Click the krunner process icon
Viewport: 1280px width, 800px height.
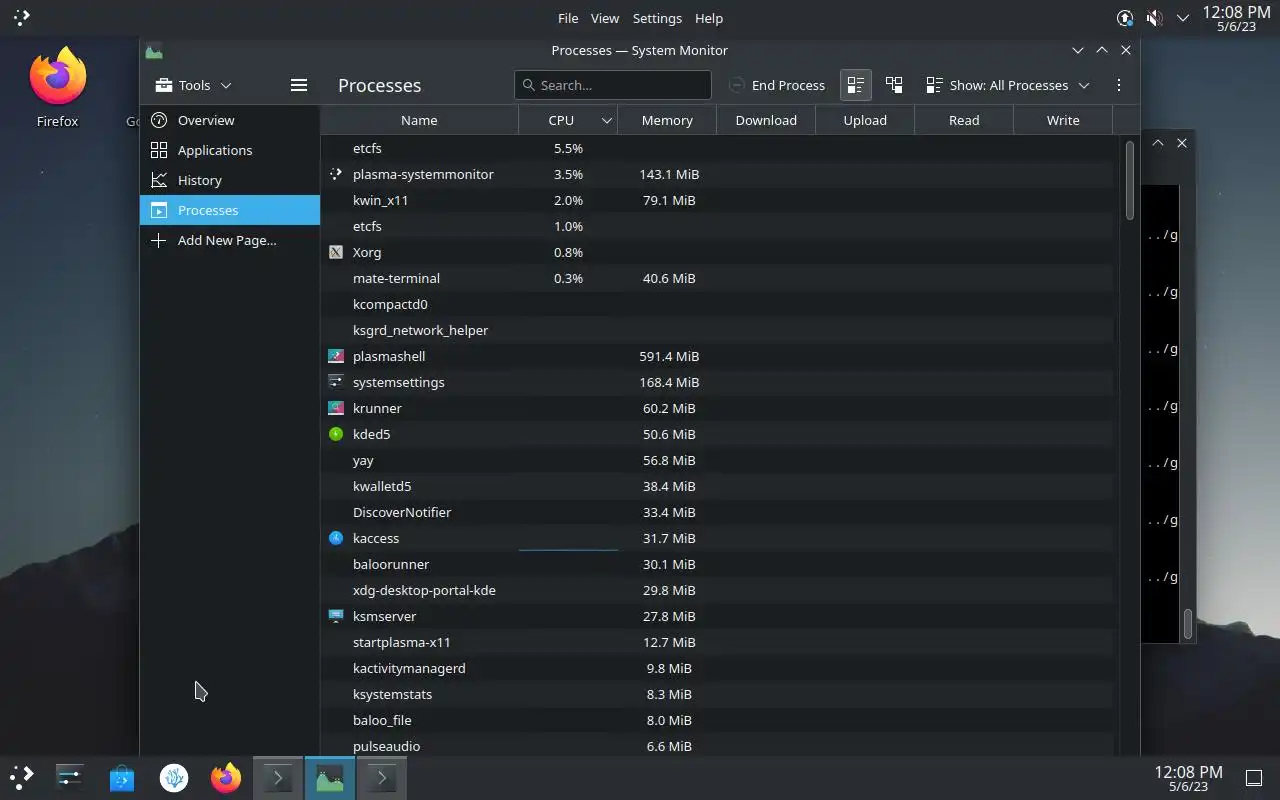(336, 408)
